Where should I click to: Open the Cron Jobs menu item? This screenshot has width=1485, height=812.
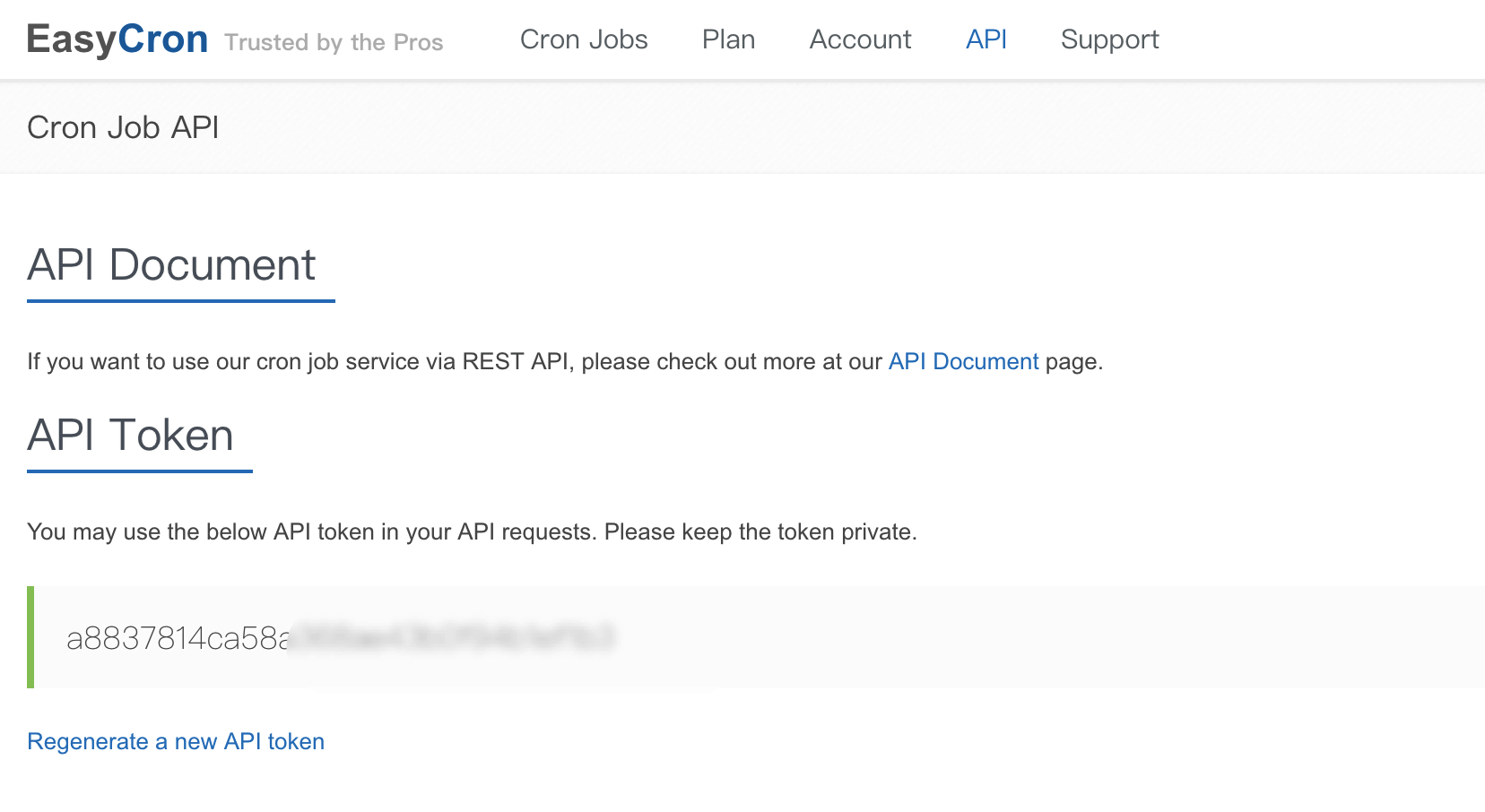tap(584, 39)
